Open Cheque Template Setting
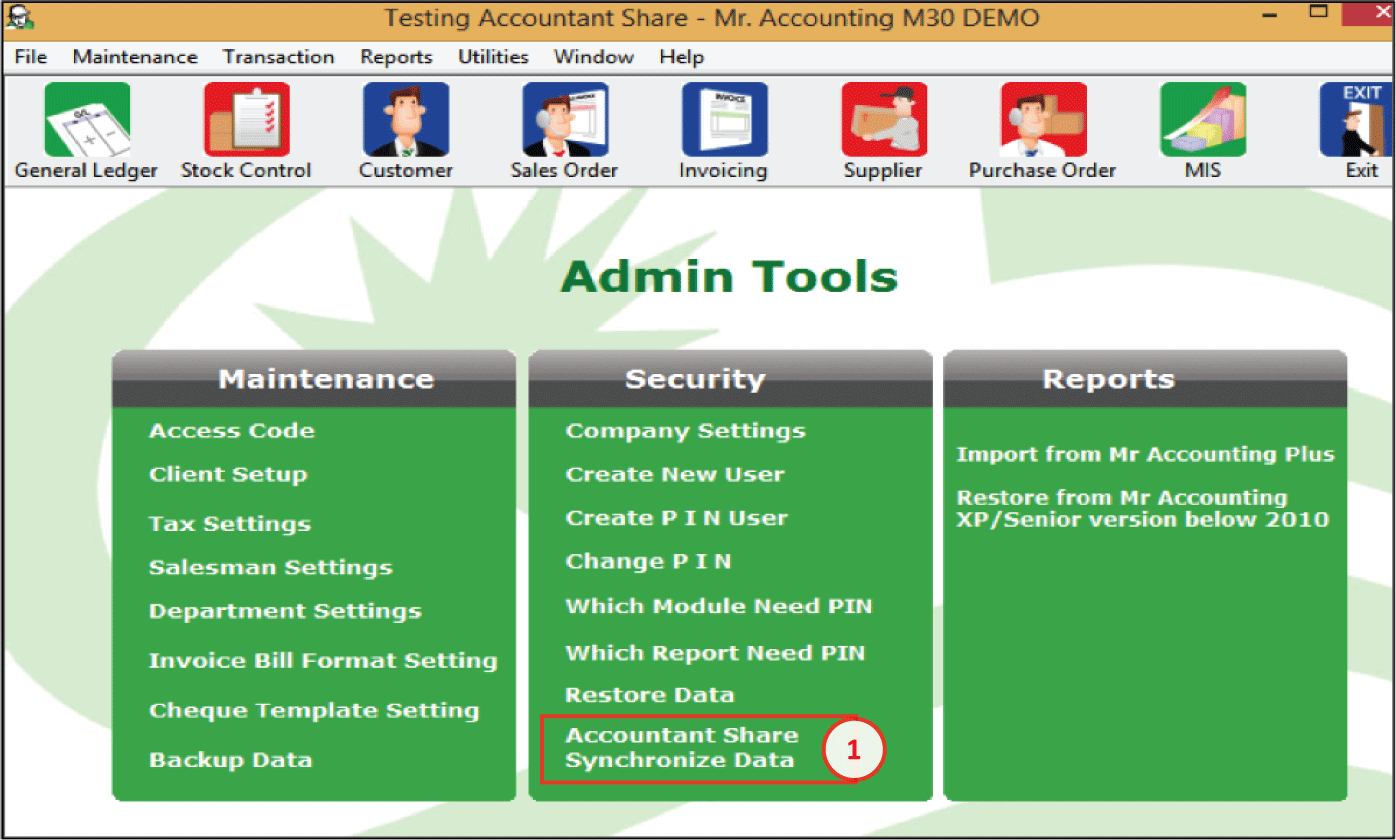 (x=314, y=711)
